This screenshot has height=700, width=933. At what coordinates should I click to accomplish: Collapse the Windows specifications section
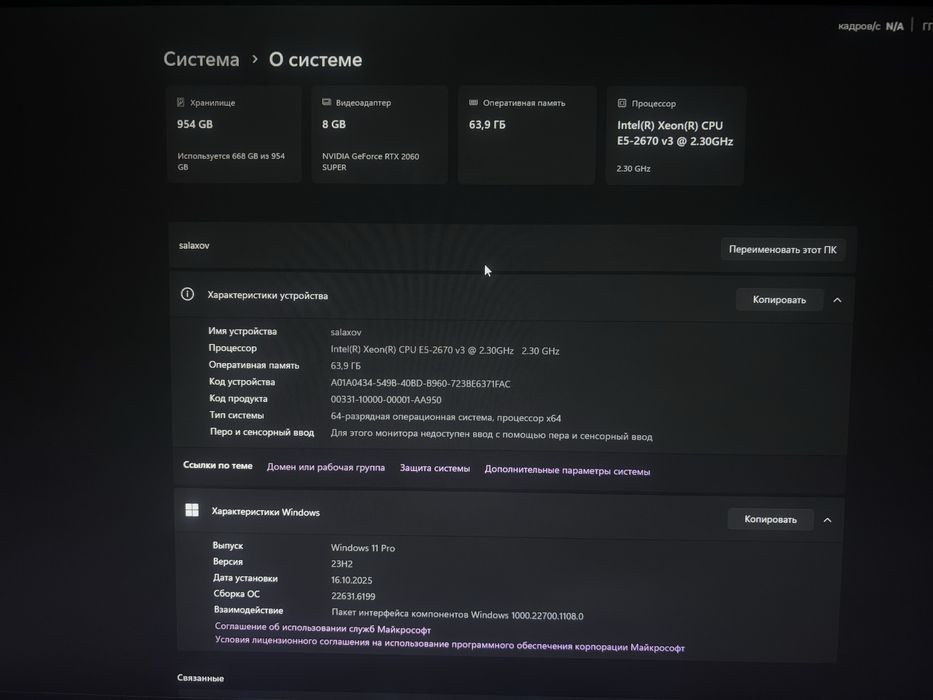[x=827, y=520]
